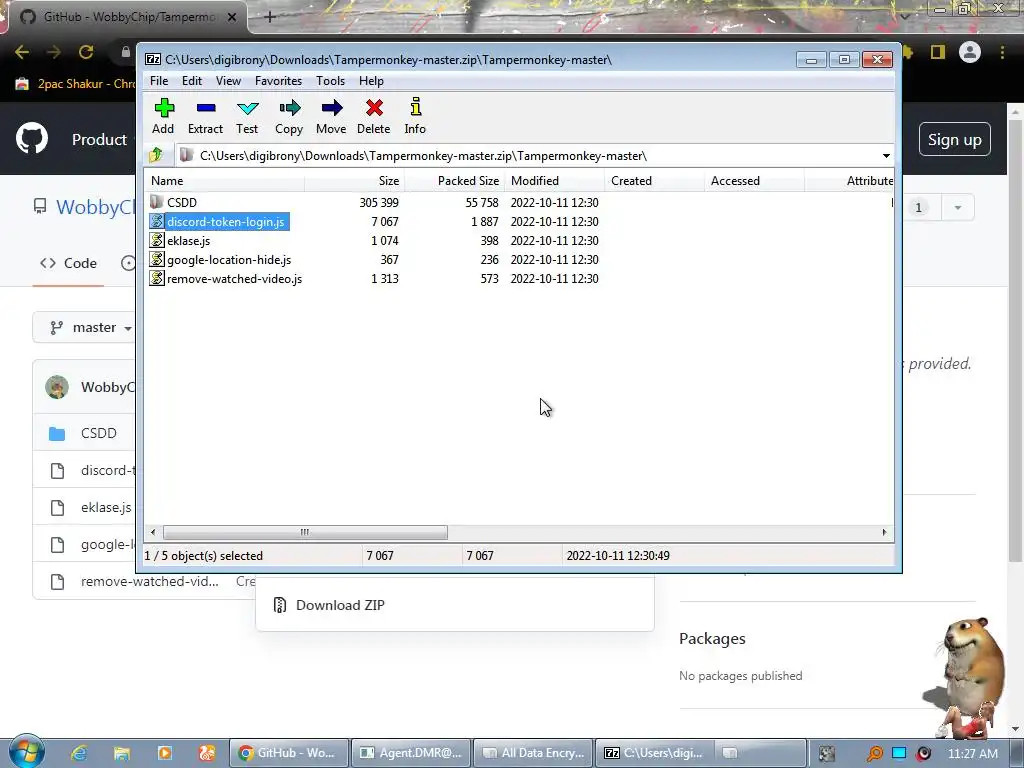The image size is (1024, 768).
Task: Click the red Delete icon
Action: point(374,116)
